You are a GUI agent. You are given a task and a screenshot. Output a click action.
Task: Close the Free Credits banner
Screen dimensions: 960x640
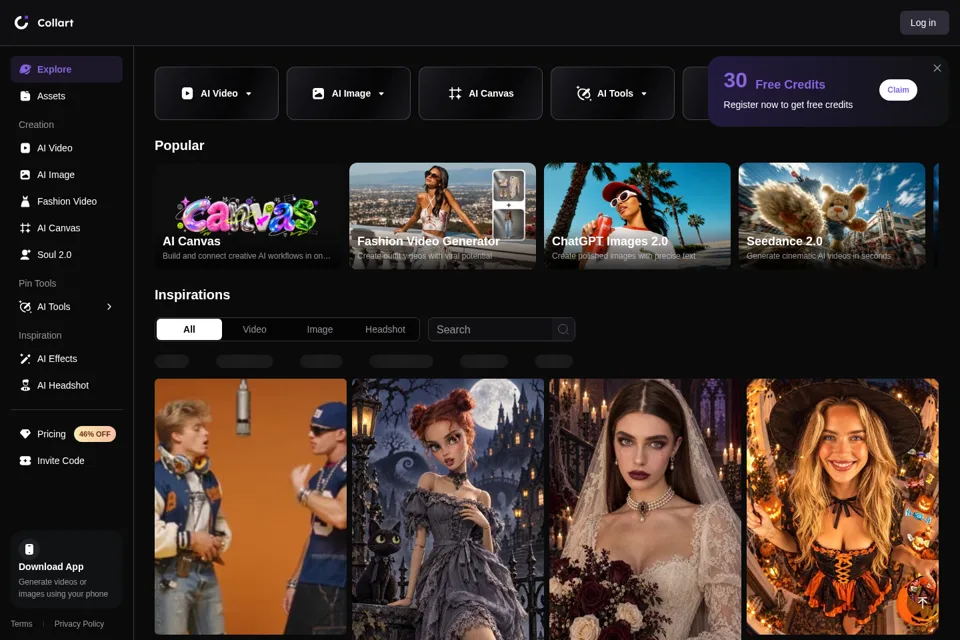pos(937,68)
